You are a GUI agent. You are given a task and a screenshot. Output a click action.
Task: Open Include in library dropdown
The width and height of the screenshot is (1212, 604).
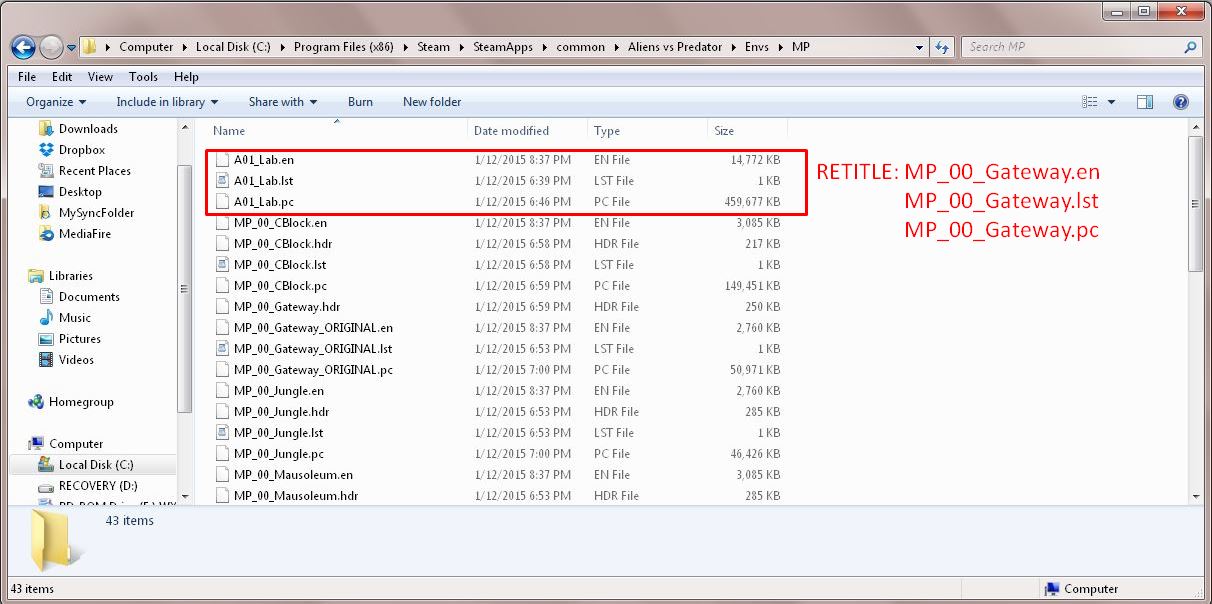pos(167,102)
